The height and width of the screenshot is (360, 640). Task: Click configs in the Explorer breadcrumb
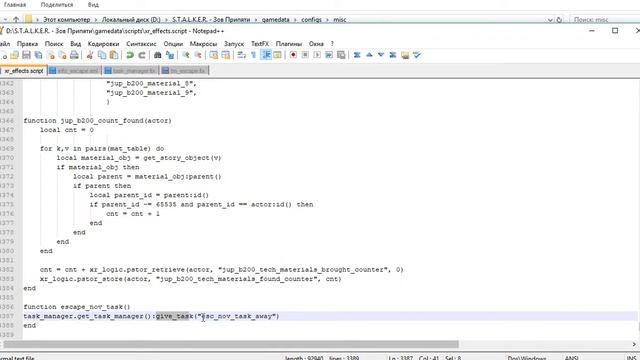(x=311, y=20)
